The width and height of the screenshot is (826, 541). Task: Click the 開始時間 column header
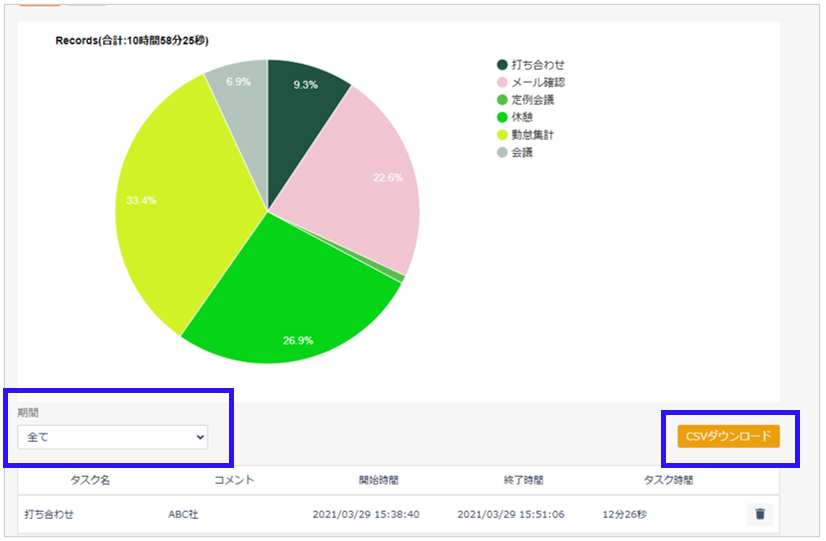click(378, 480)
